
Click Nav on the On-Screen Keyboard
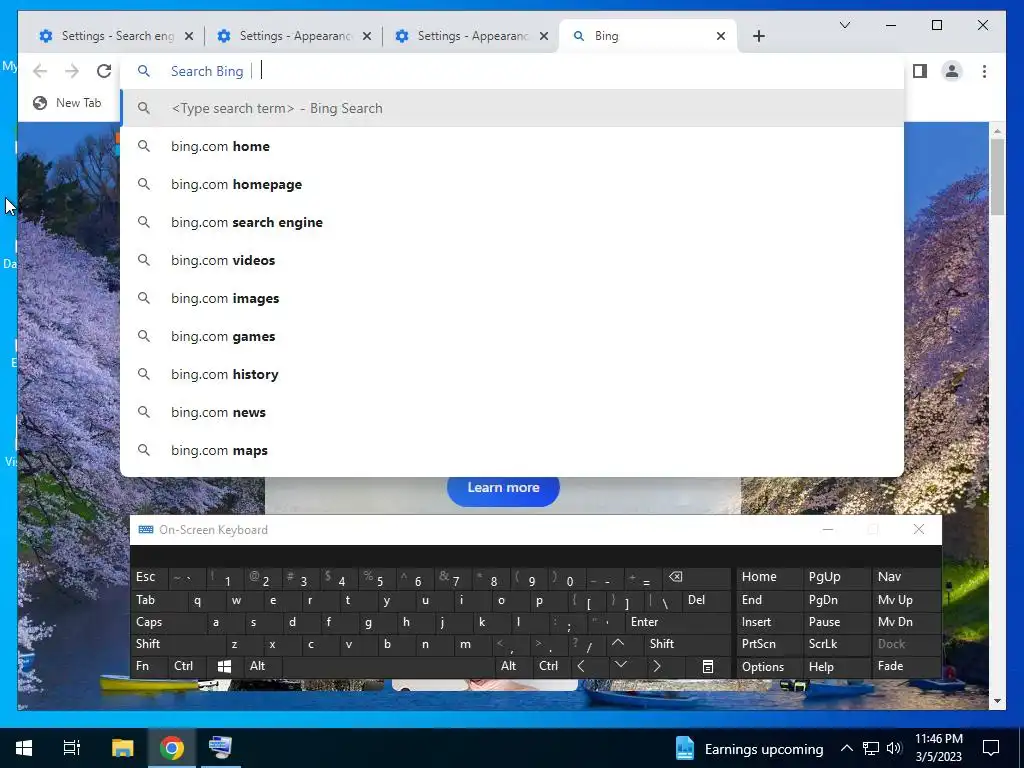coord(906,577)
